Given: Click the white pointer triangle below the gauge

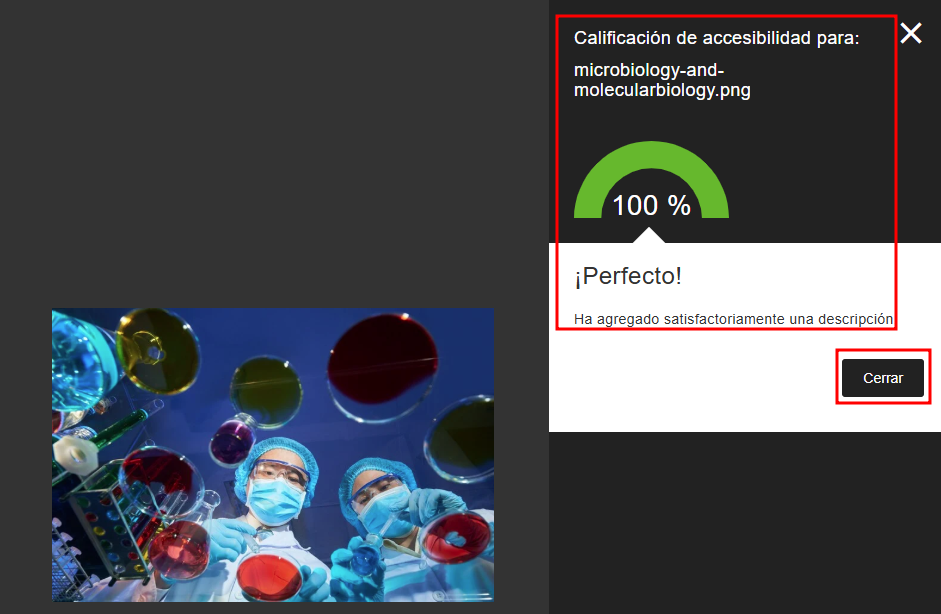Looking at the screenshot, I should 649,235.
